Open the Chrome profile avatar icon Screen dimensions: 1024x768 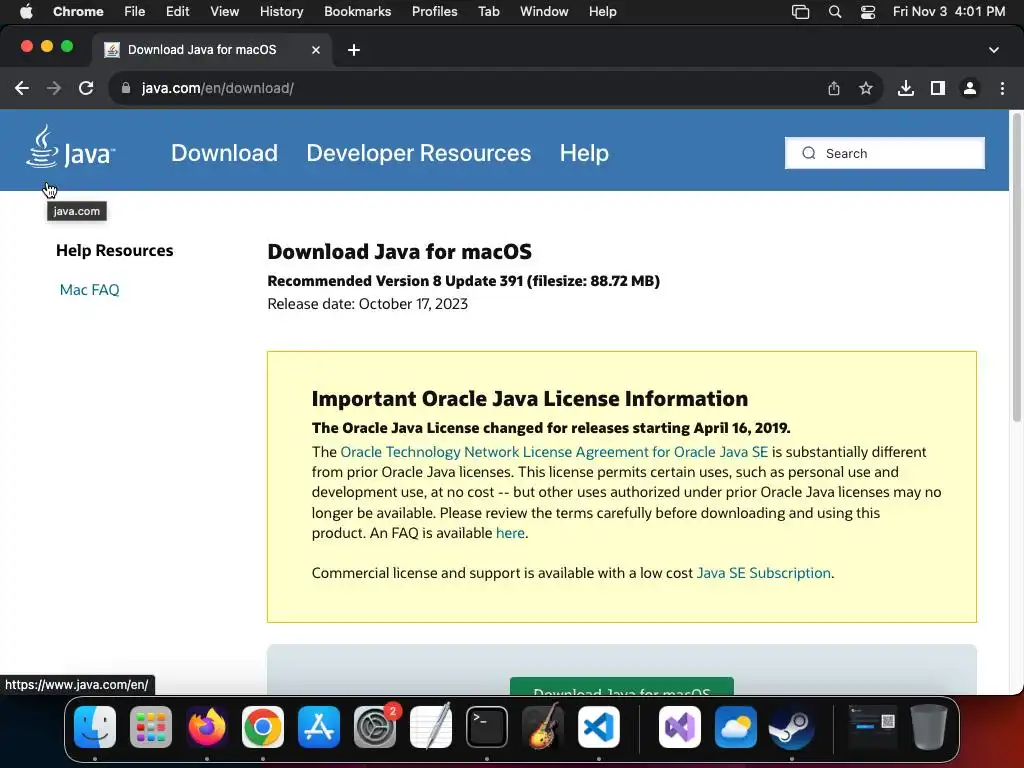(x=970, y=88)
